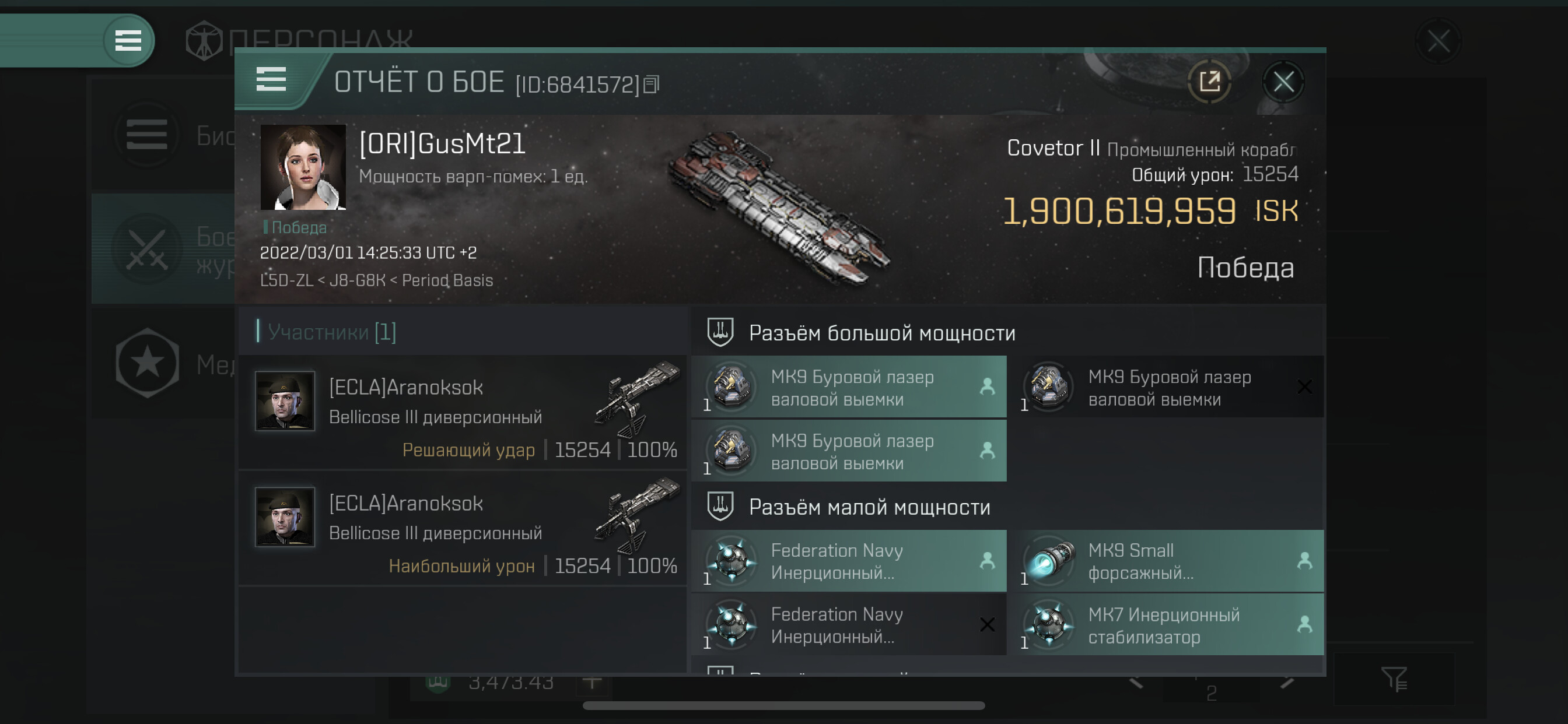Open the L5D-ZL system location link
This screenshot has height=724, width=1568.
tap(286, 280)
